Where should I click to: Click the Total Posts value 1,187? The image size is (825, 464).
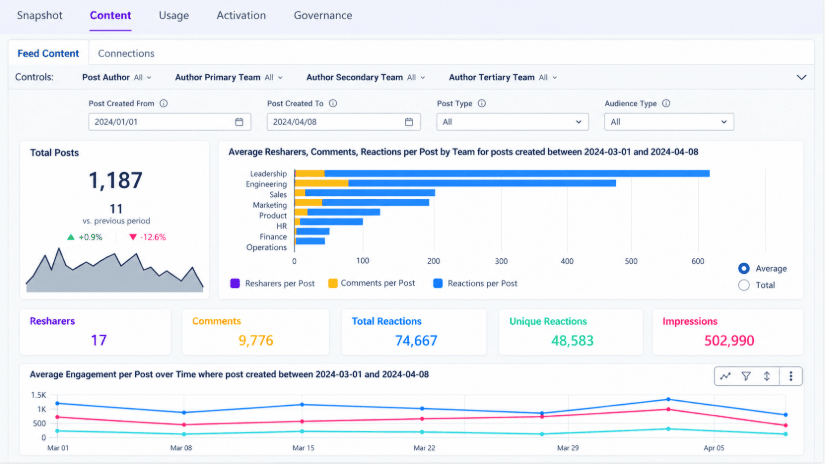point(115,180)
